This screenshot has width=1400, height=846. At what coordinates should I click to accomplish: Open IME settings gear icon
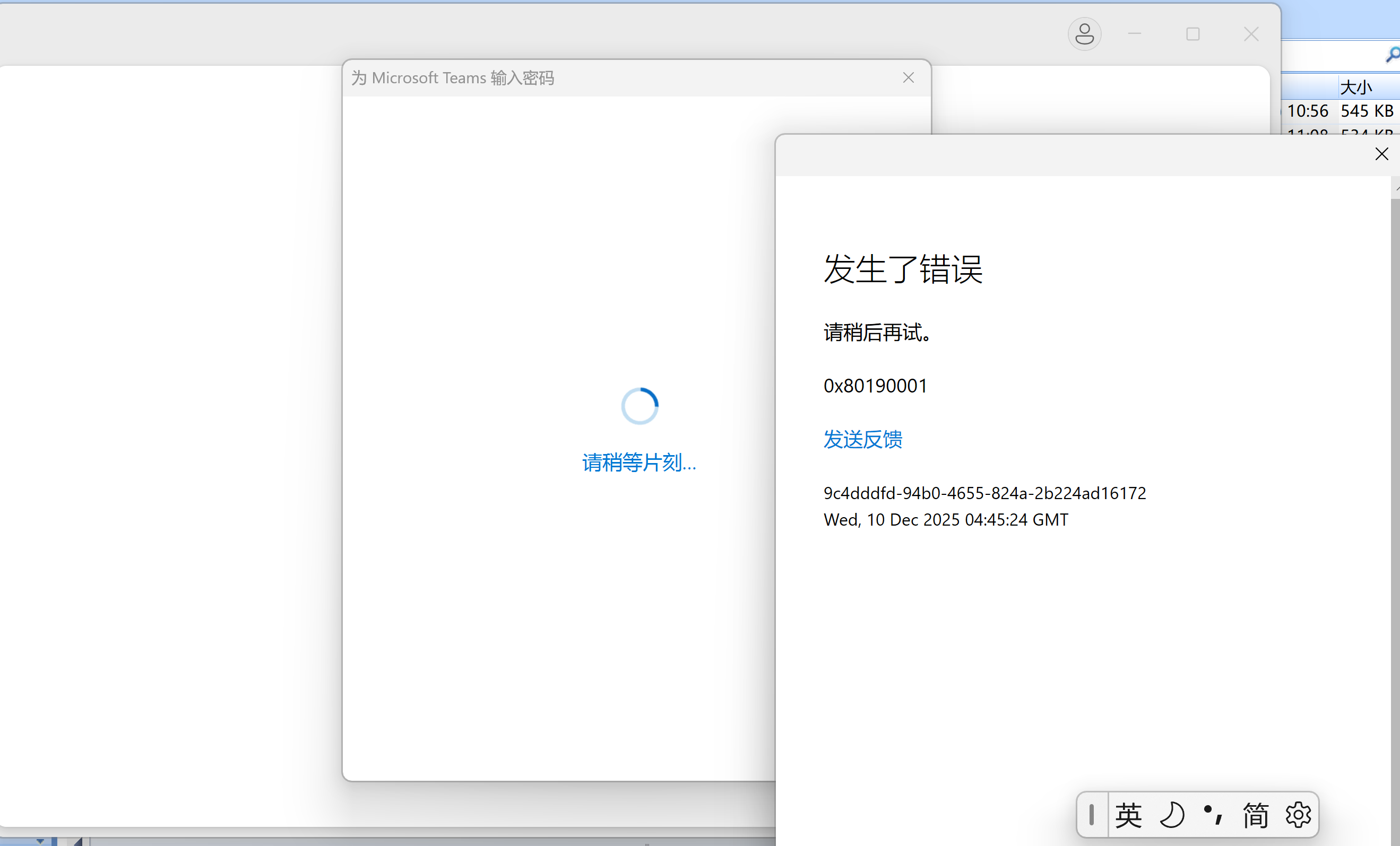coord(1298,816)
